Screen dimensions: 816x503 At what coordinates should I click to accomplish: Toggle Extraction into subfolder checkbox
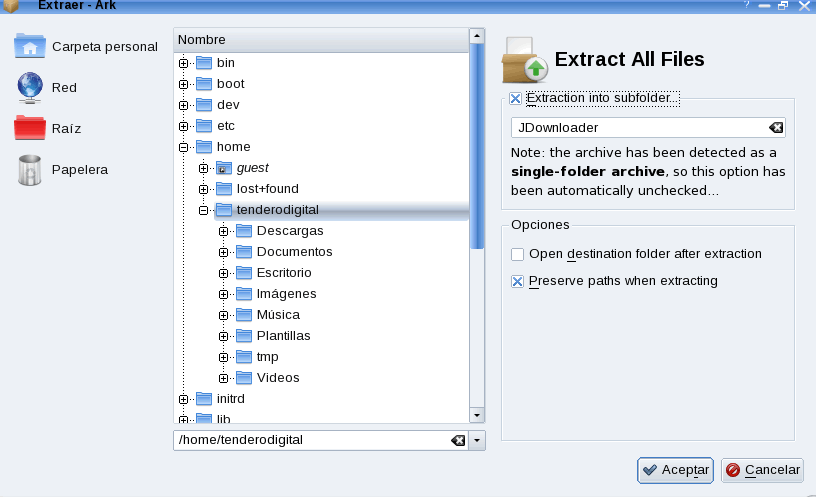point(516,98)
